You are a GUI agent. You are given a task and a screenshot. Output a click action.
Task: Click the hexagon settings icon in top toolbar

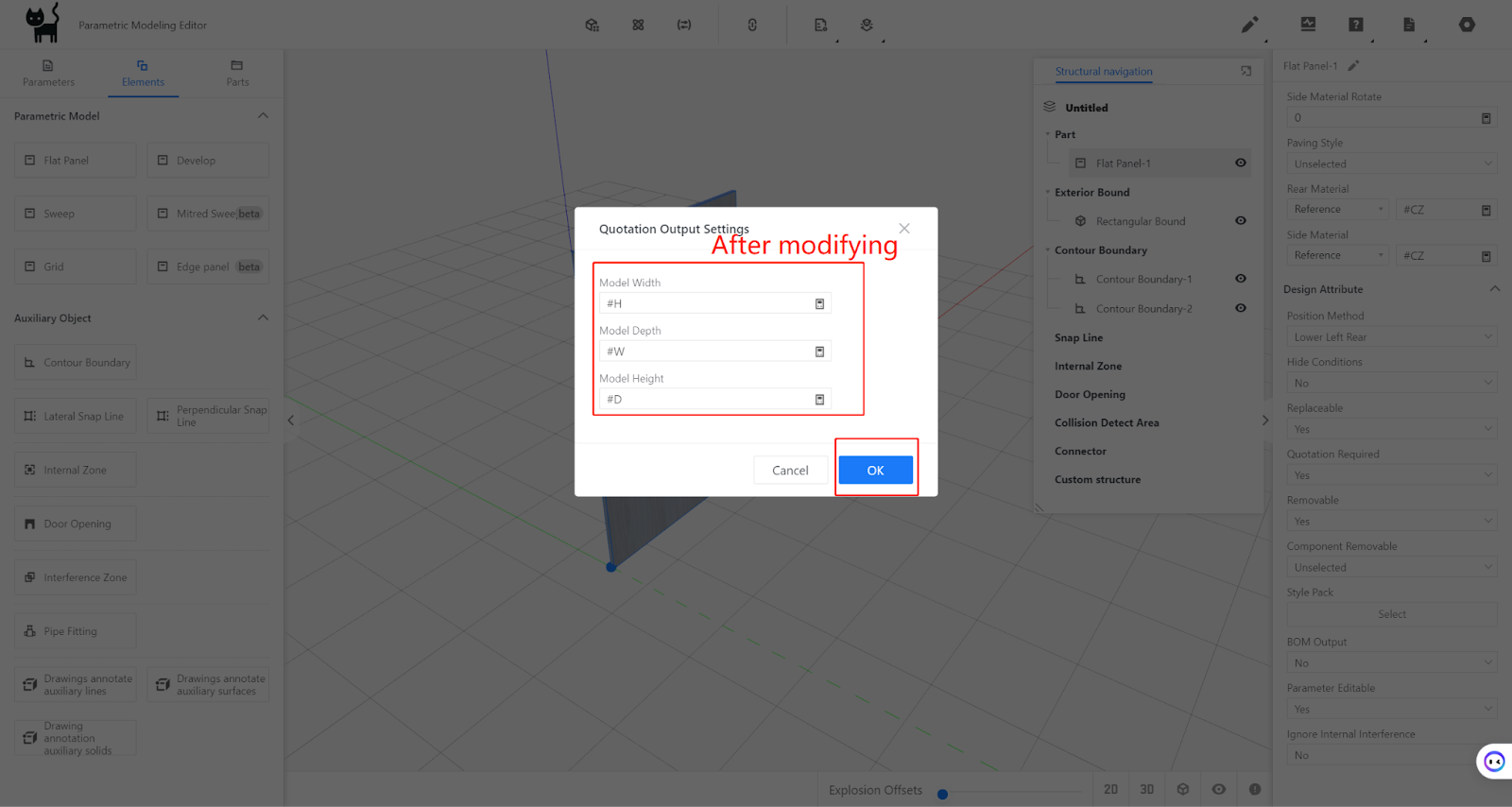pos(1467,25)
